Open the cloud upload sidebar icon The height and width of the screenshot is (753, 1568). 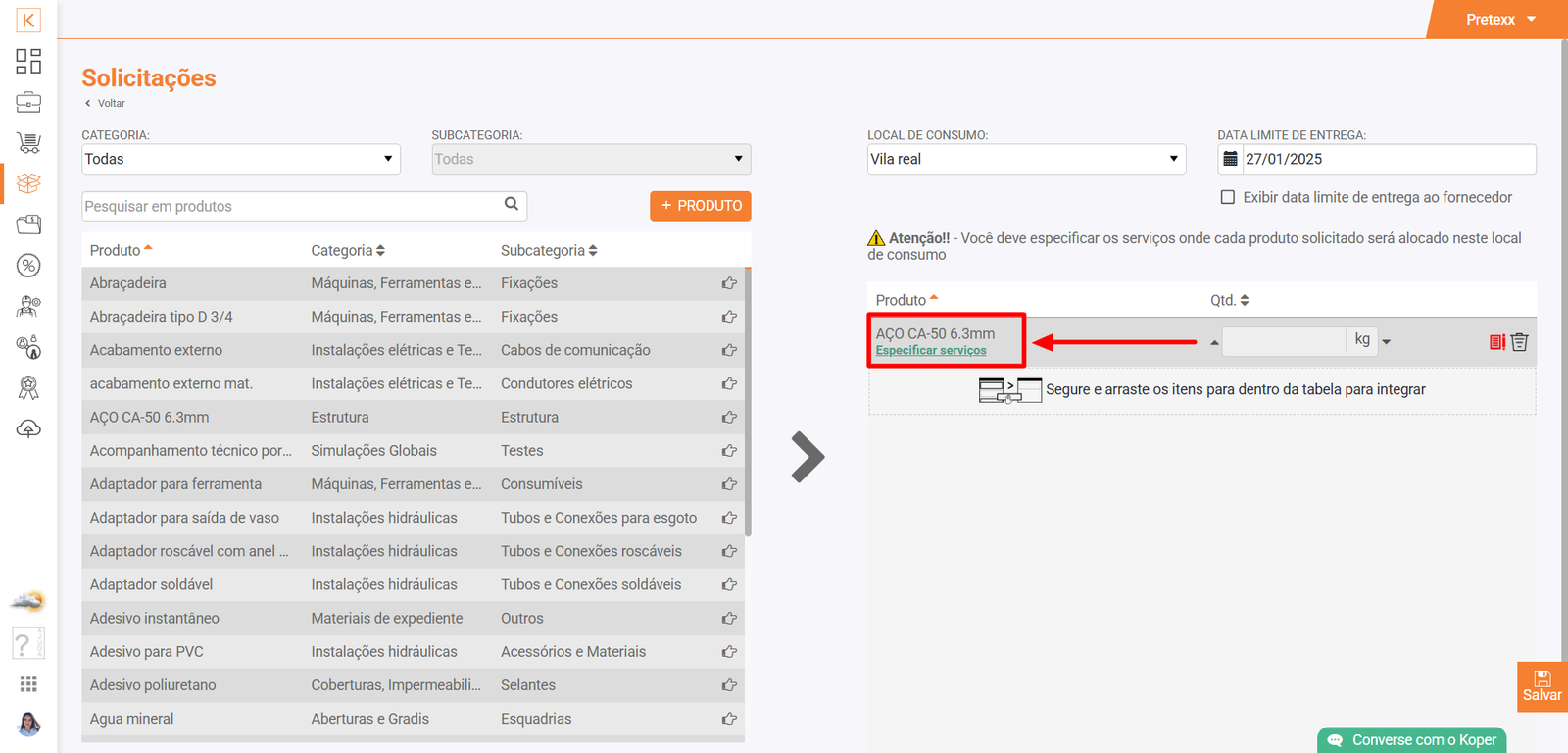28,429
